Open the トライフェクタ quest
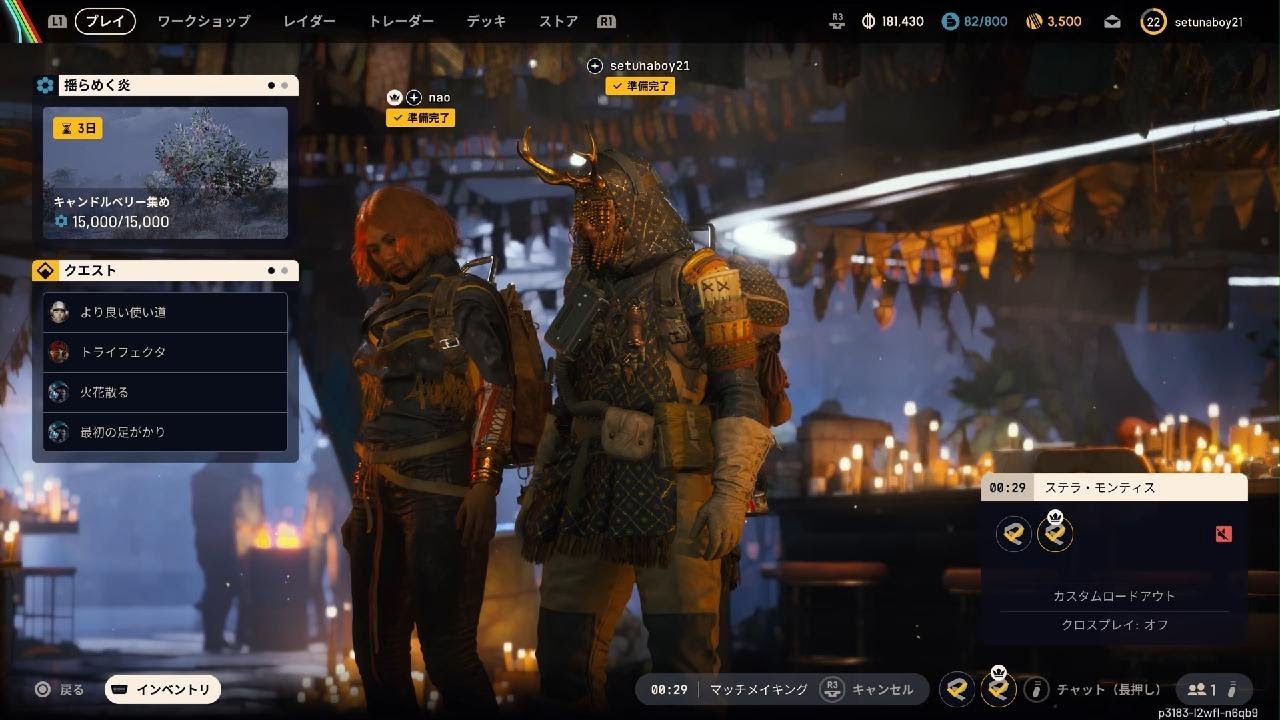This screenshot has width=1280, height=720. coord(165,352)
